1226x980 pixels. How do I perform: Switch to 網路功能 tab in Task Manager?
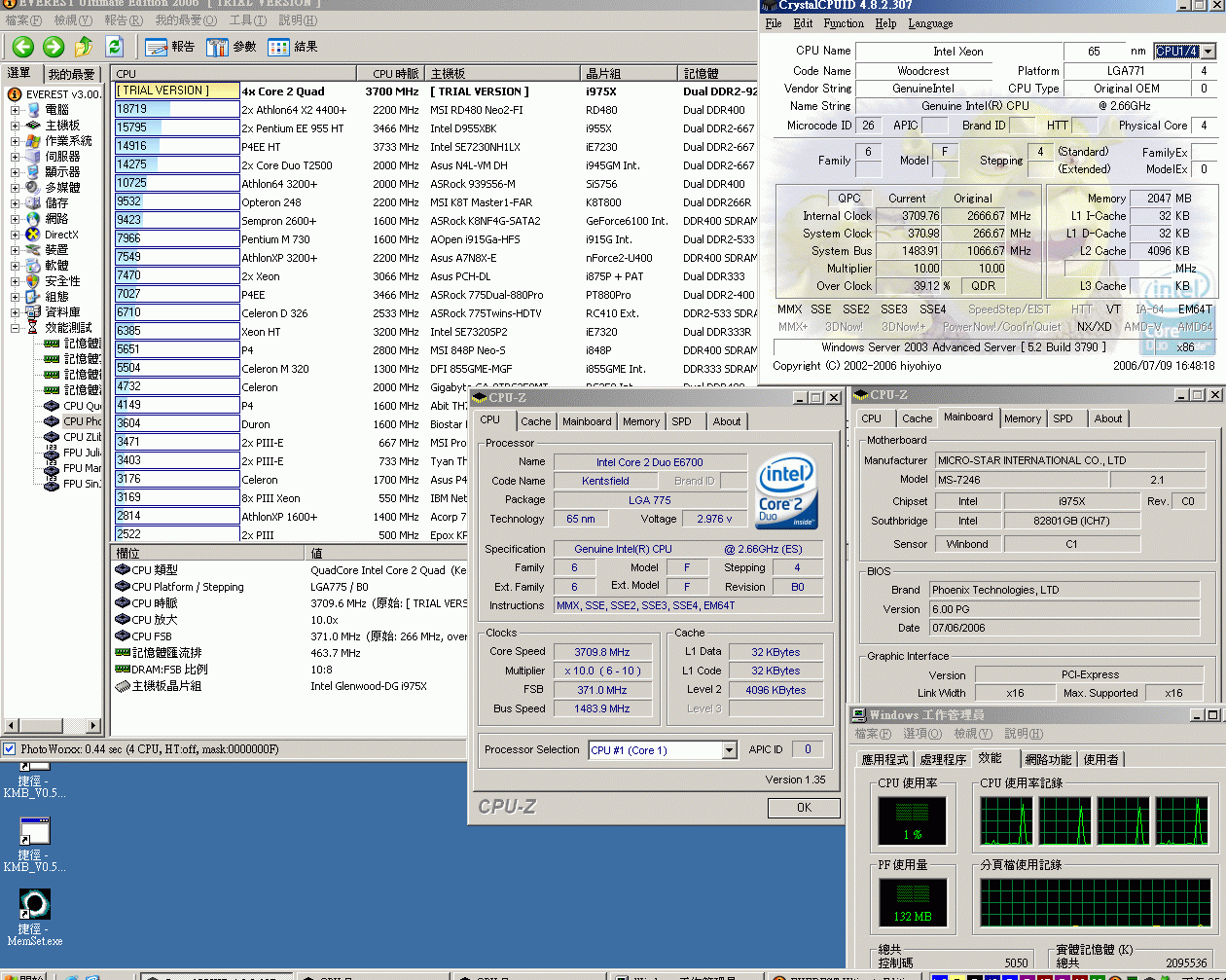(1048, 760)
